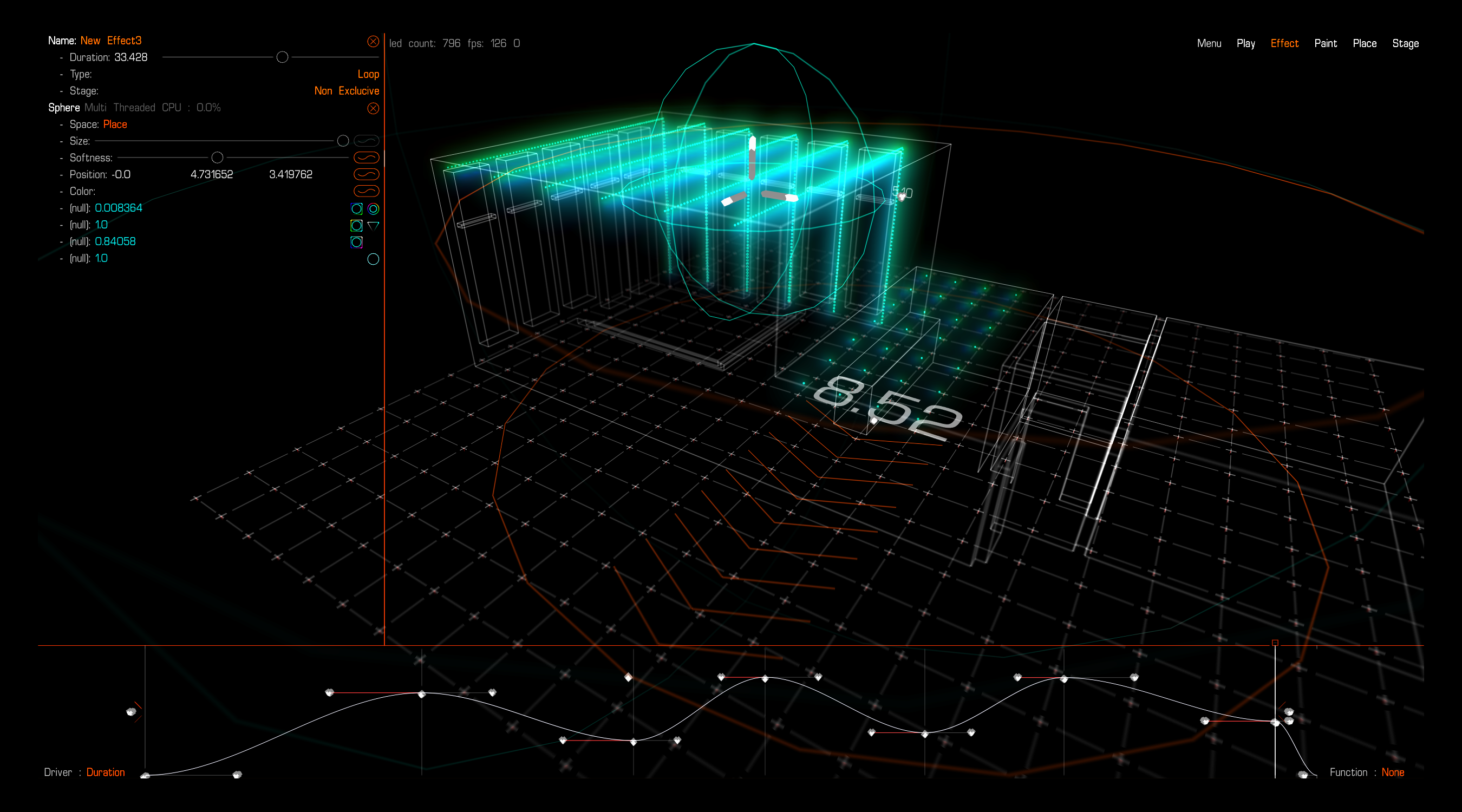The width and height of the screenshot is (1462, 812).
Task: Select right tangent handle of third peak keyframe
Action: point(1134,677)
